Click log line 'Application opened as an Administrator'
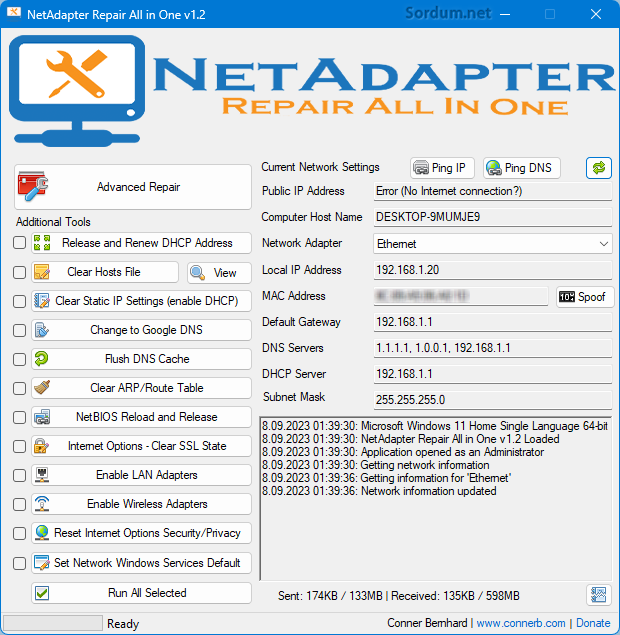Viewport: 620px width, 635px height. pyautogui.click(x=403, y=452)
